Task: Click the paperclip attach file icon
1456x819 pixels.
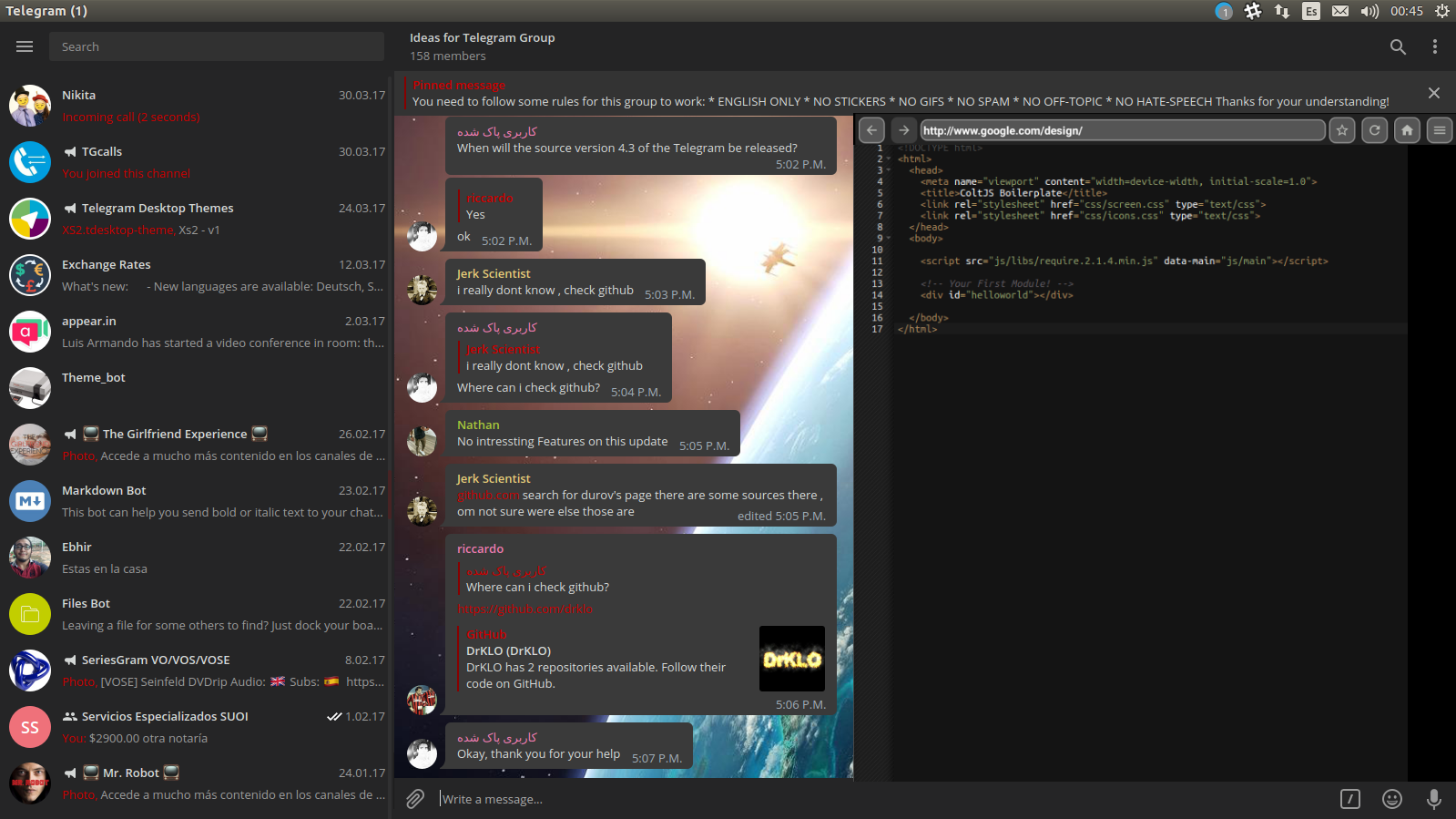Action: [415, 799]
